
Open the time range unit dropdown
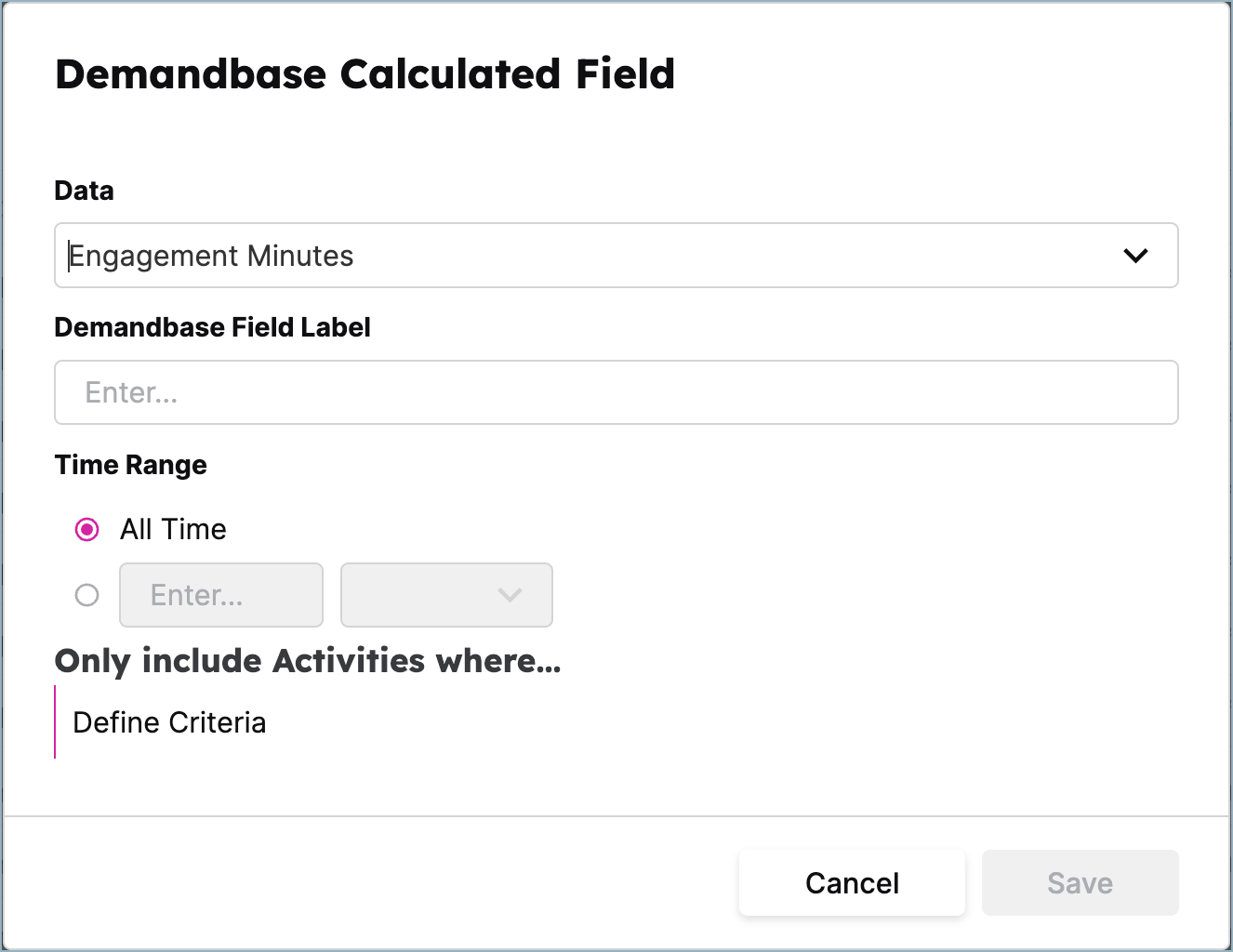click(x=446, y=595)
